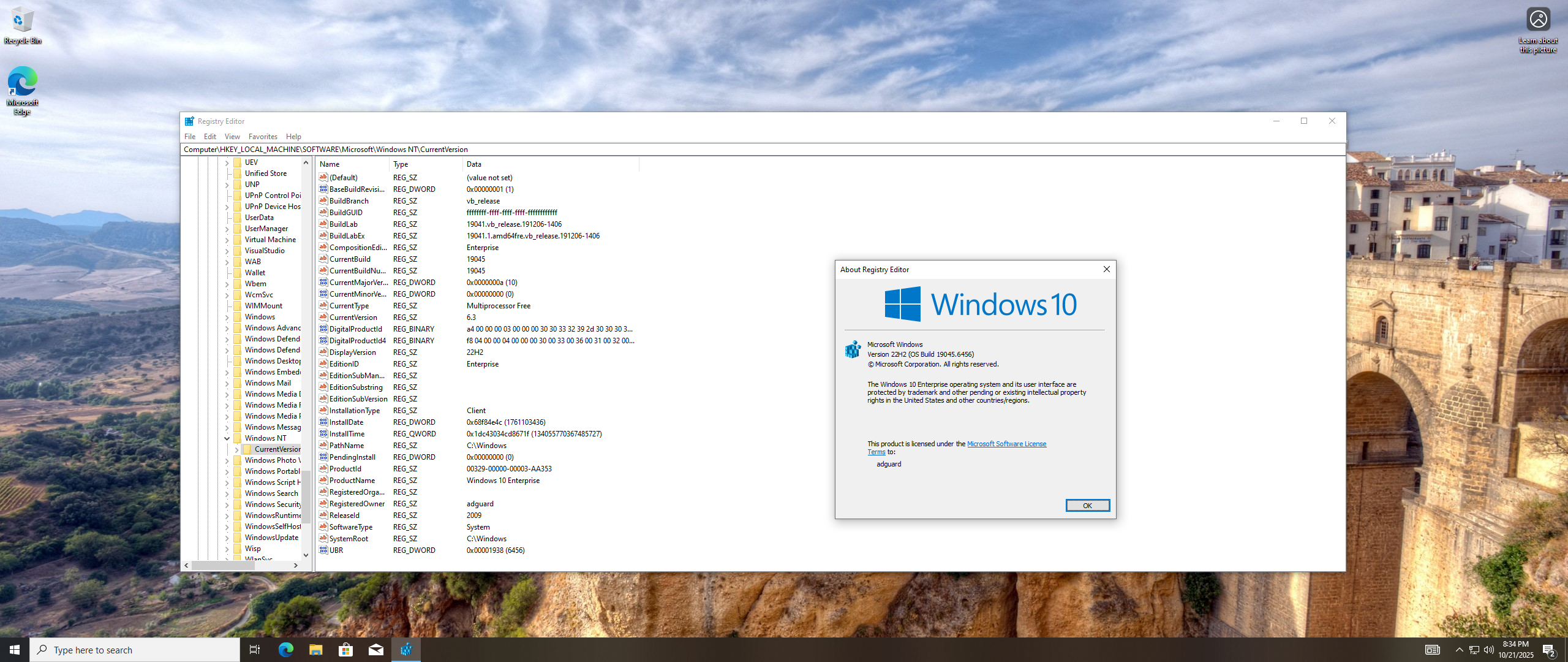Open the Favorites menu
The image size is (1568, 662).
[263, 137]
